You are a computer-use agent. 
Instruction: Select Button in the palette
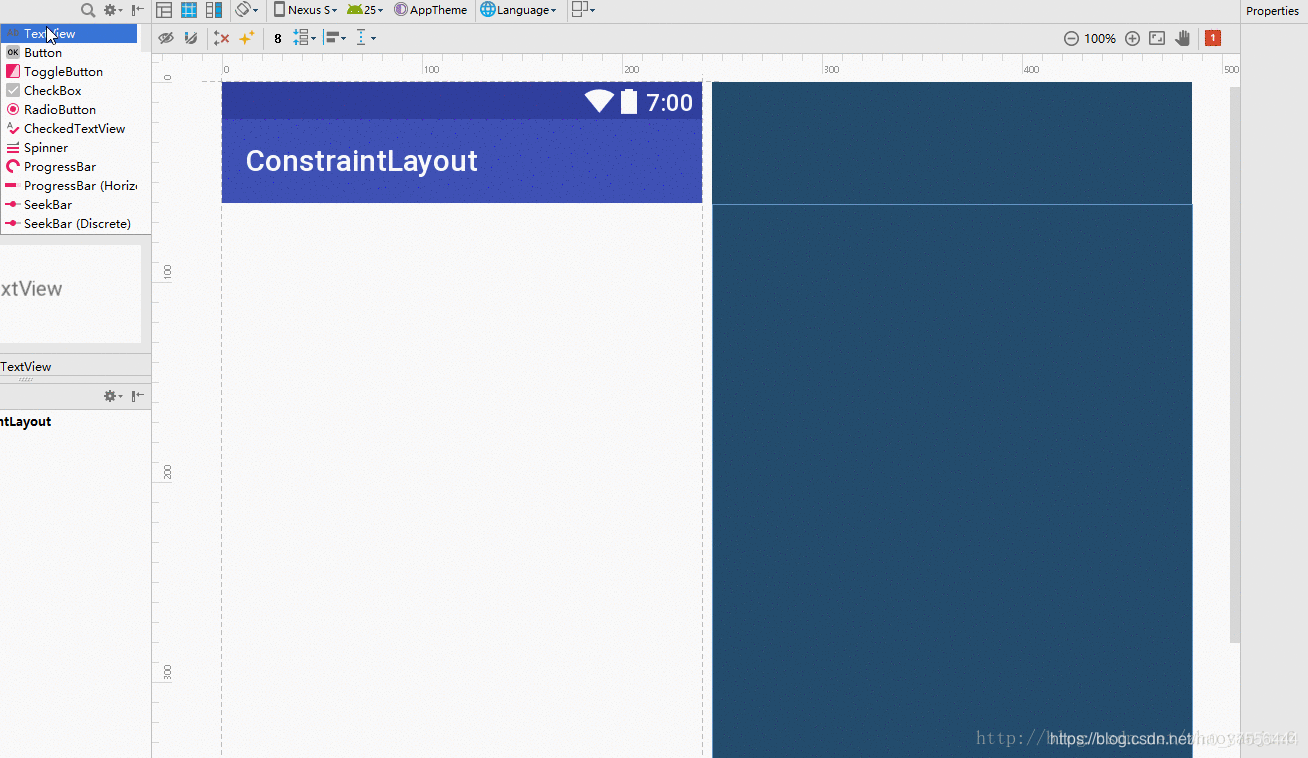coord(68,53)
